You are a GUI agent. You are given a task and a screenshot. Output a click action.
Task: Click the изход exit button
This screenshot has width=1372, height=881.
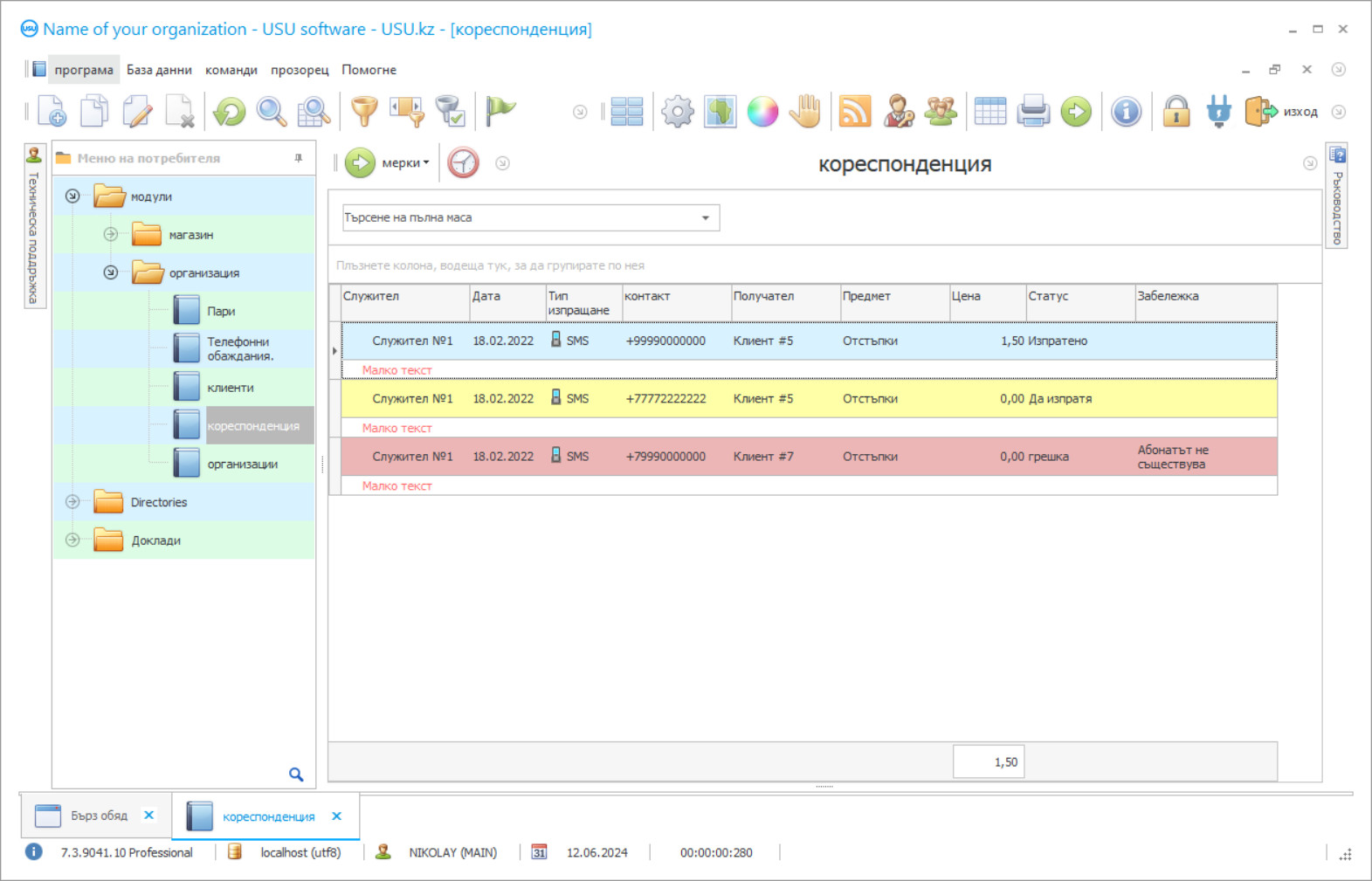point(1281,112)
